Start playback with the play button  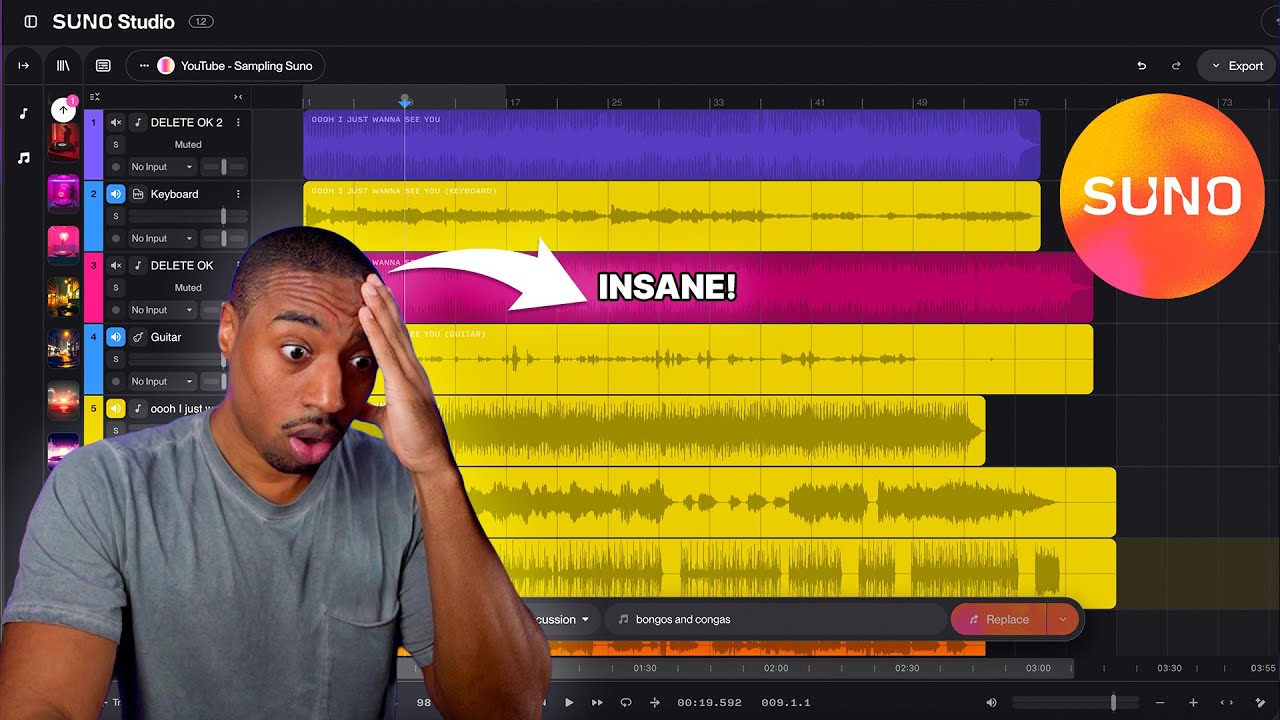coord(569,702)
